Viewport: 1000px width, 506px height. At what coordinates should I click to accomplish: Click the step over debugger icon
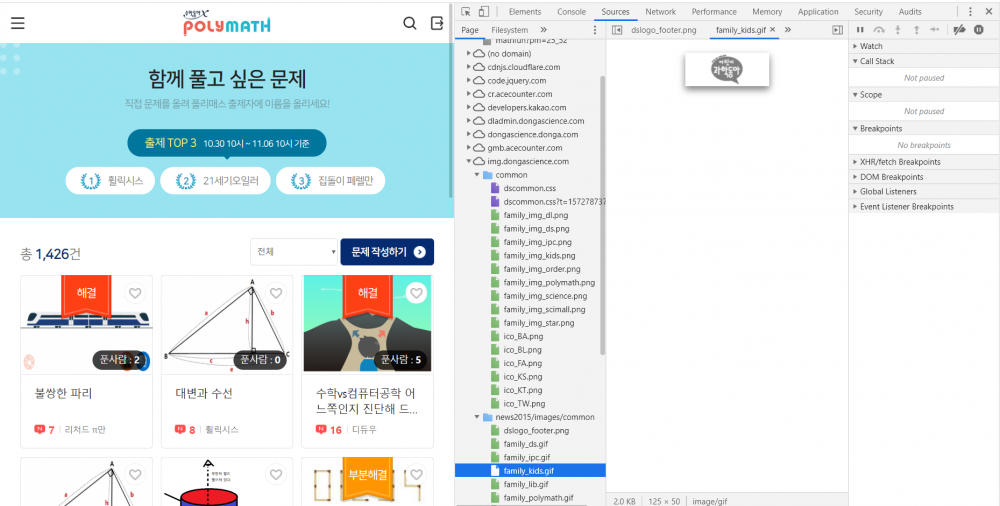tap(879, 30)
